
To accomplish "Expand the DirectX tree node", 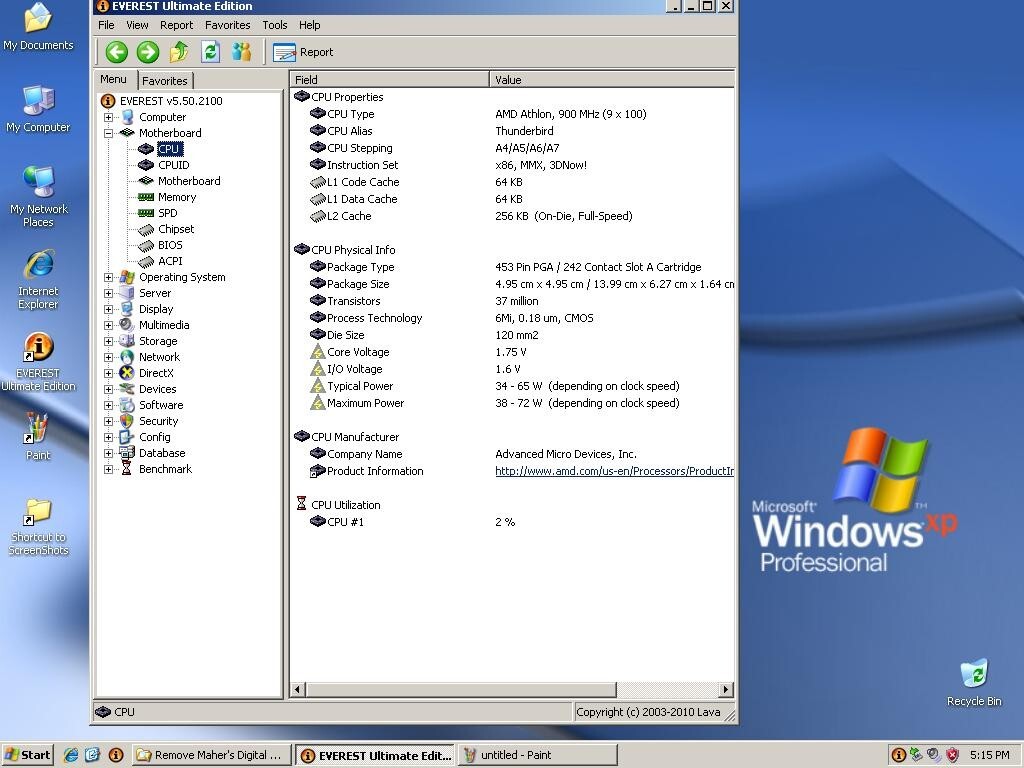I will click(108, 374).
